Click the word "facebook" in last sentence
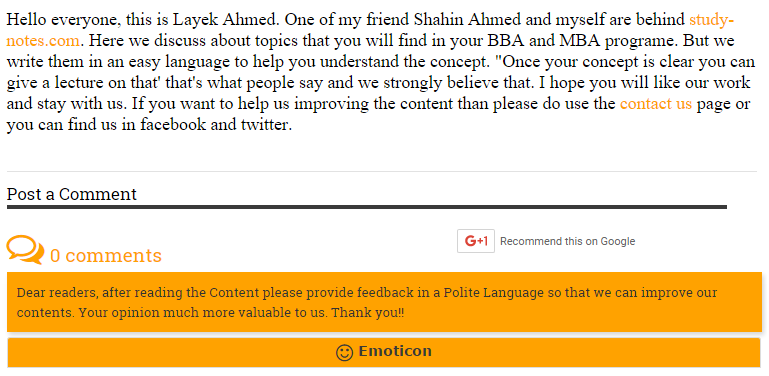 173,125
